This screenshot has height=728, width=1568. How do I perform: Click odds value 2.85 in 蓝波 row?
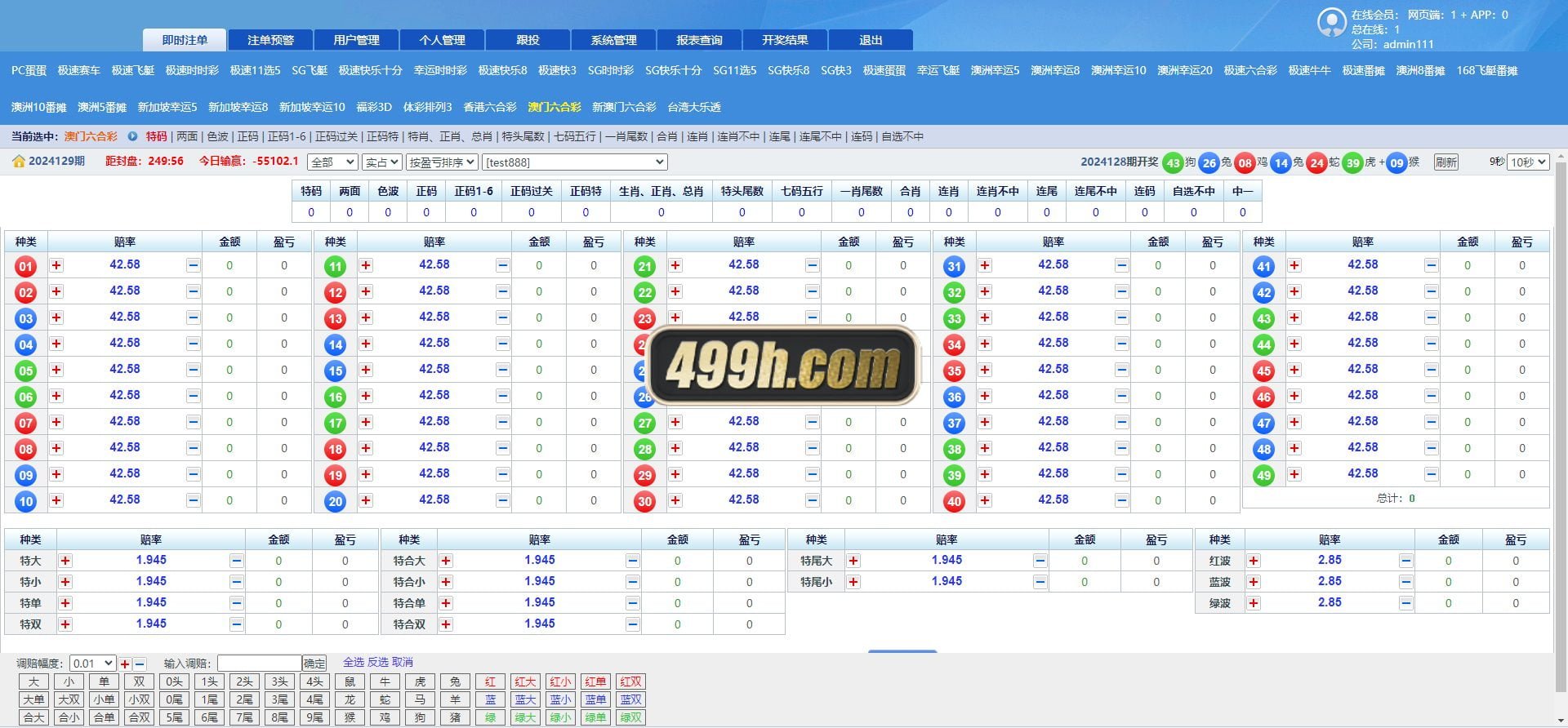[1330, 581]
